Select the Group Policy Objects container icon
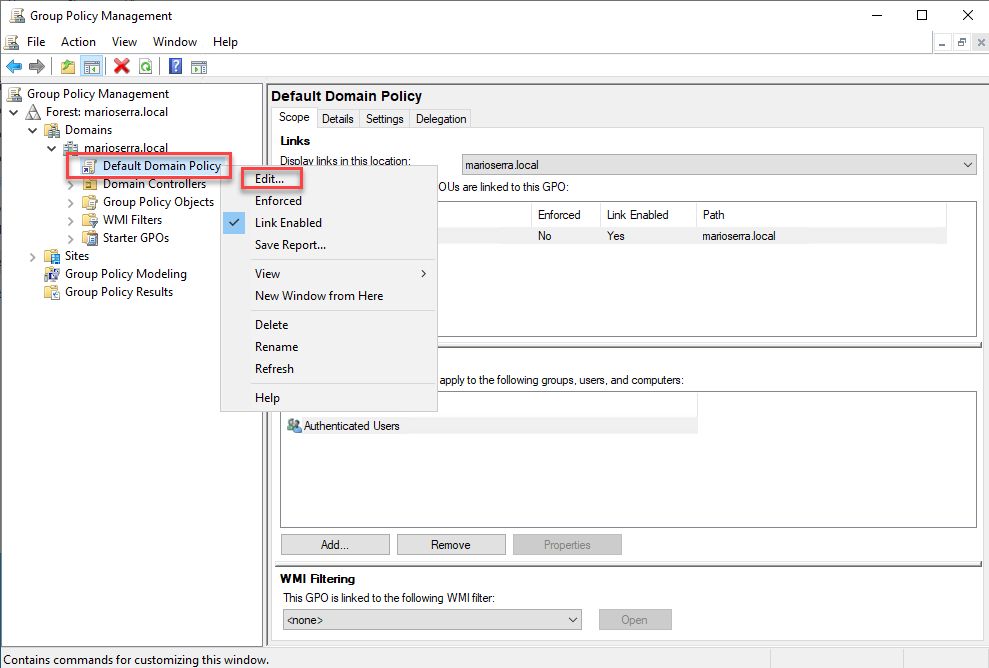Screen dimensions: 989x668 click(x=90, y=202)
